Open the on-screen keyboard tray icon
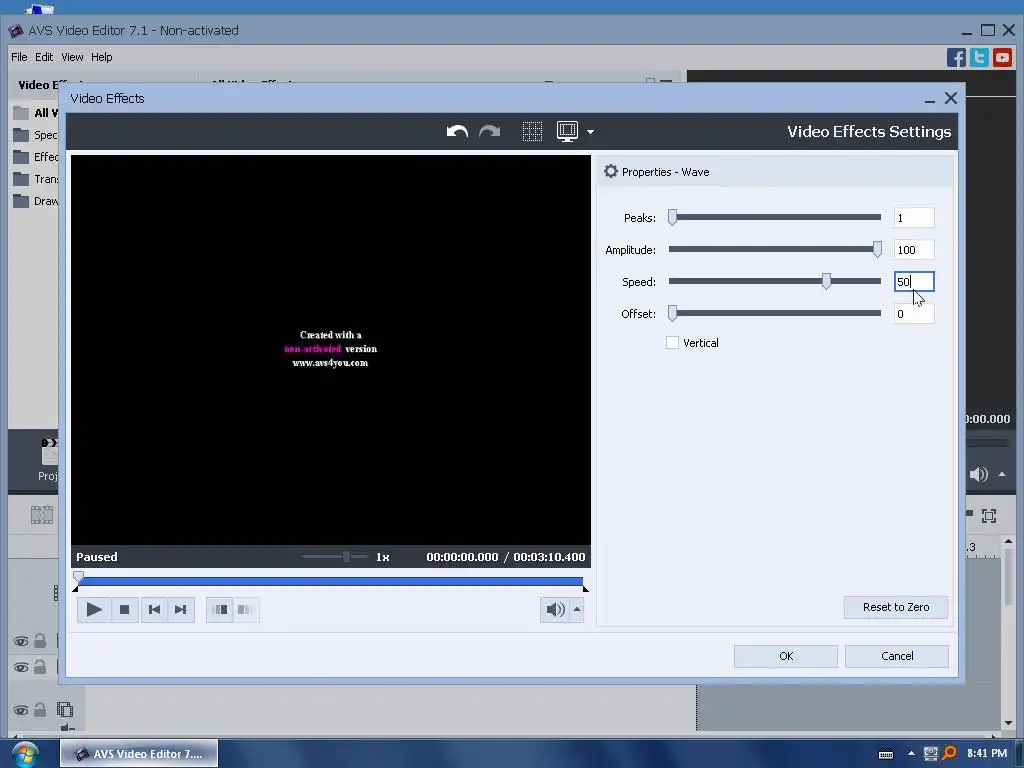The height and width of the screenshot is (768, 1024). click(x=886, y=754)
